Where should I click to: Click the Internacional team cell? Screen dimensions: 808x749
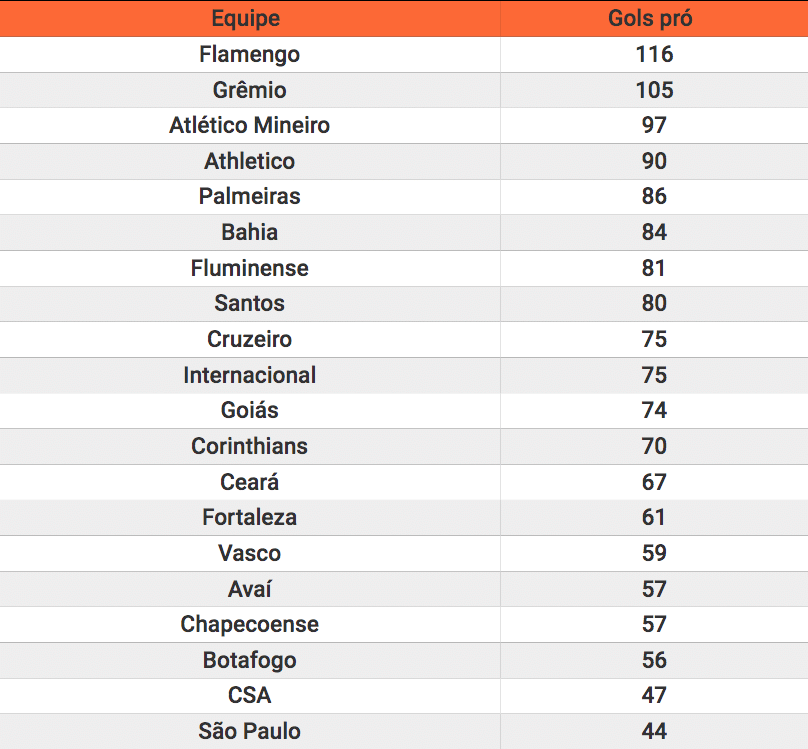(249, 375)
